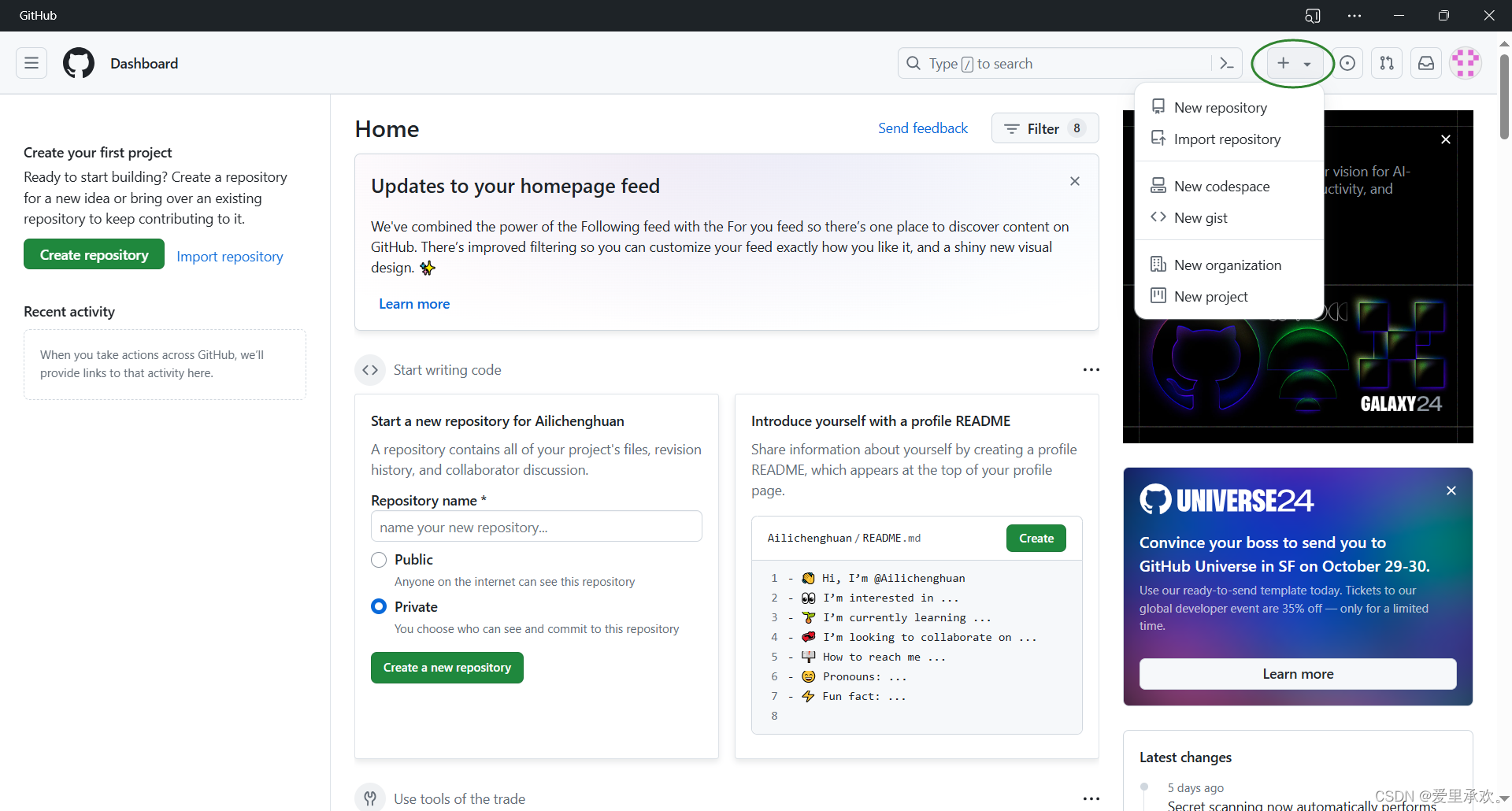Viewport: 1512px width, 811px height.
Task: Click the Recent activity heading
Action: click(69, 312)
